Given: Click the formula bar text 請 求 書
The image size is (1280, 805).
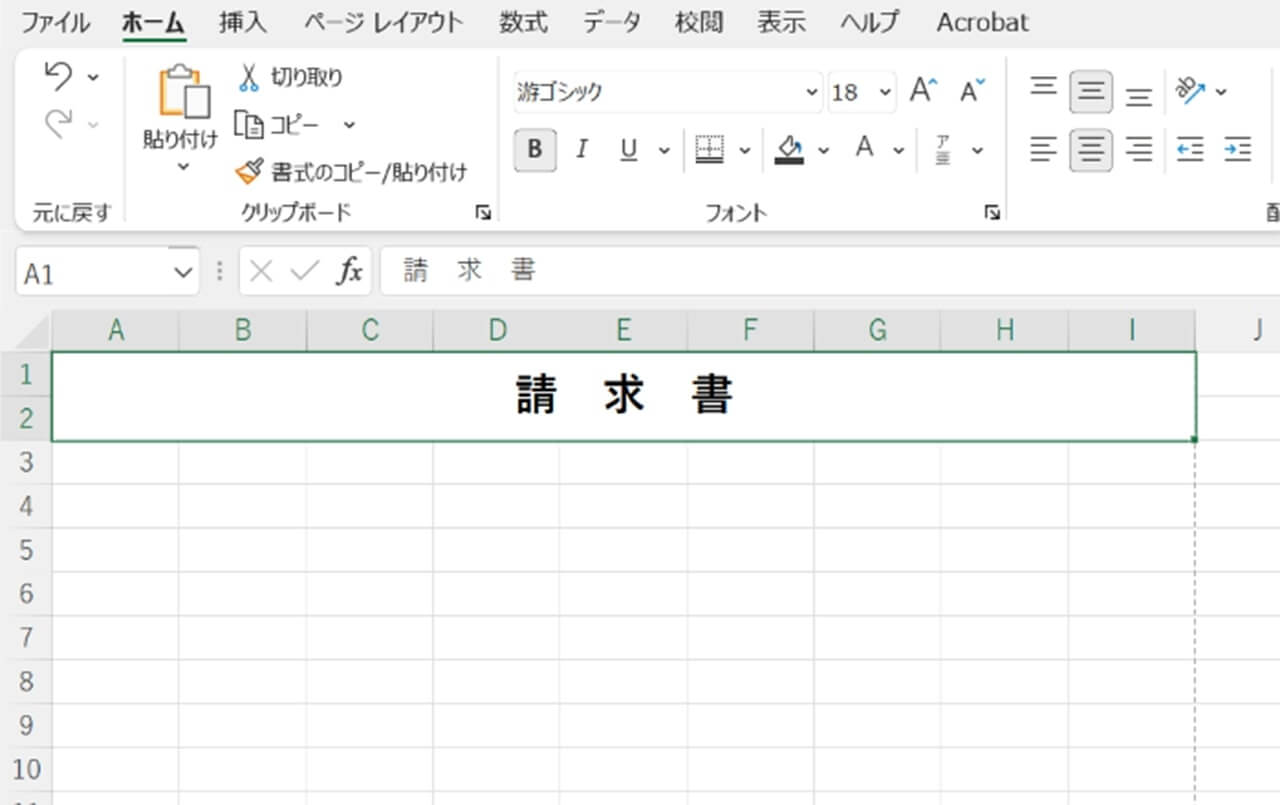Looking at the screenshot, I should coord(469,271).
